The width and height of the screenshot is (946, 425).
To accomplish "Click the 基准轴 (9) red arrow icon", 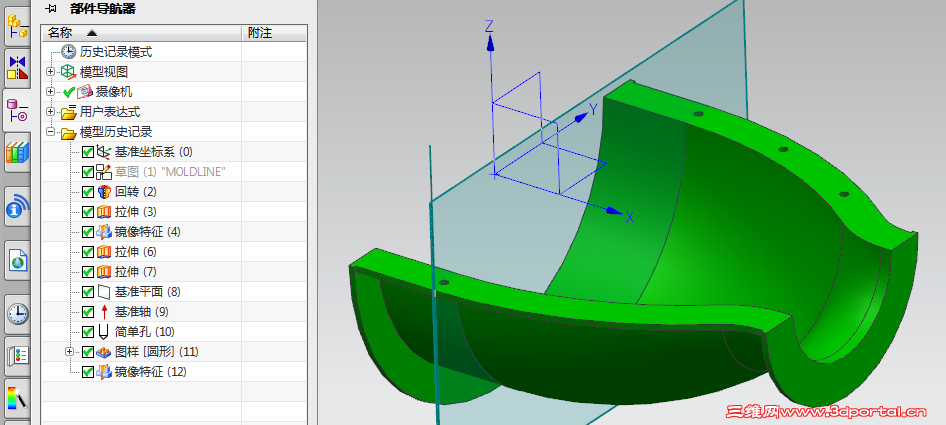I will [x=104, y=312].
